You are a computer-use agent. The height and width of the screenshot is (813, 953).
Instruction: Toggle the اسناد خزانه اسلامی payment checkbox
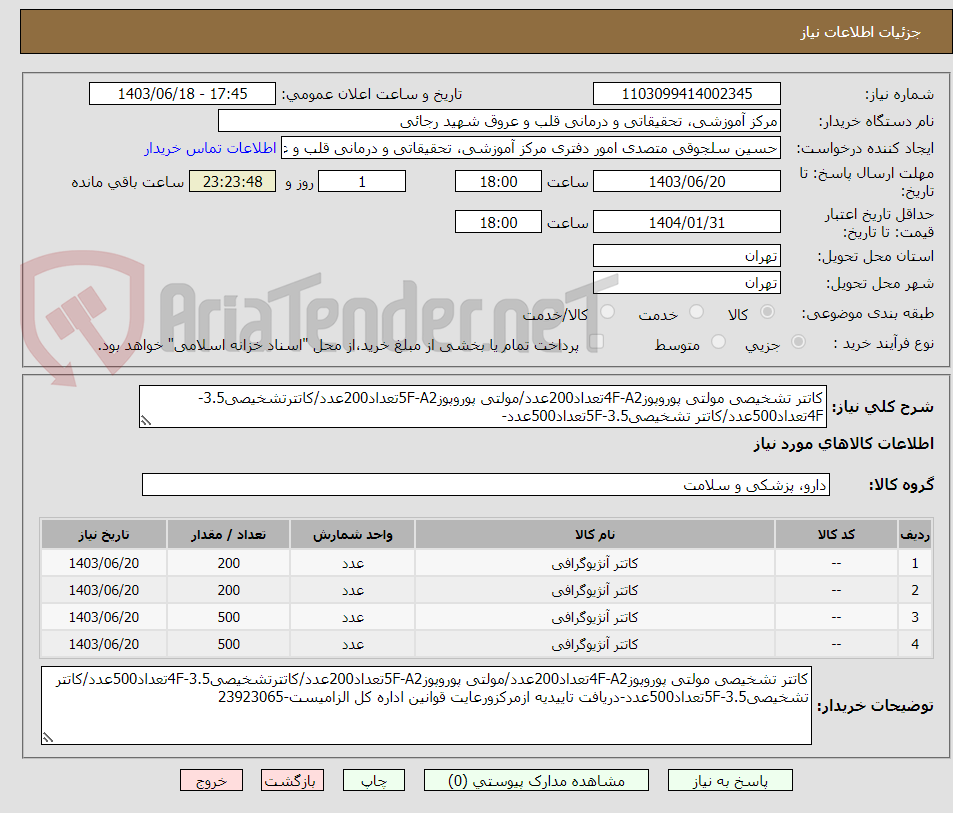coord(597,342)
